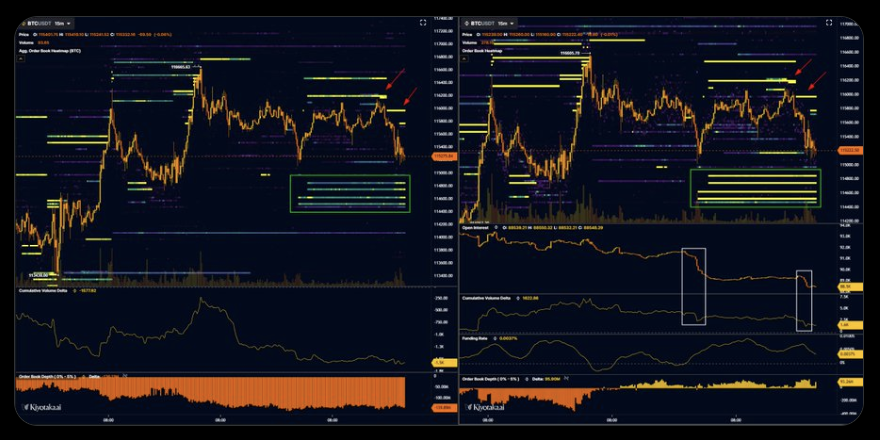Collapse indicator legend on right chart

coord(466,58)
